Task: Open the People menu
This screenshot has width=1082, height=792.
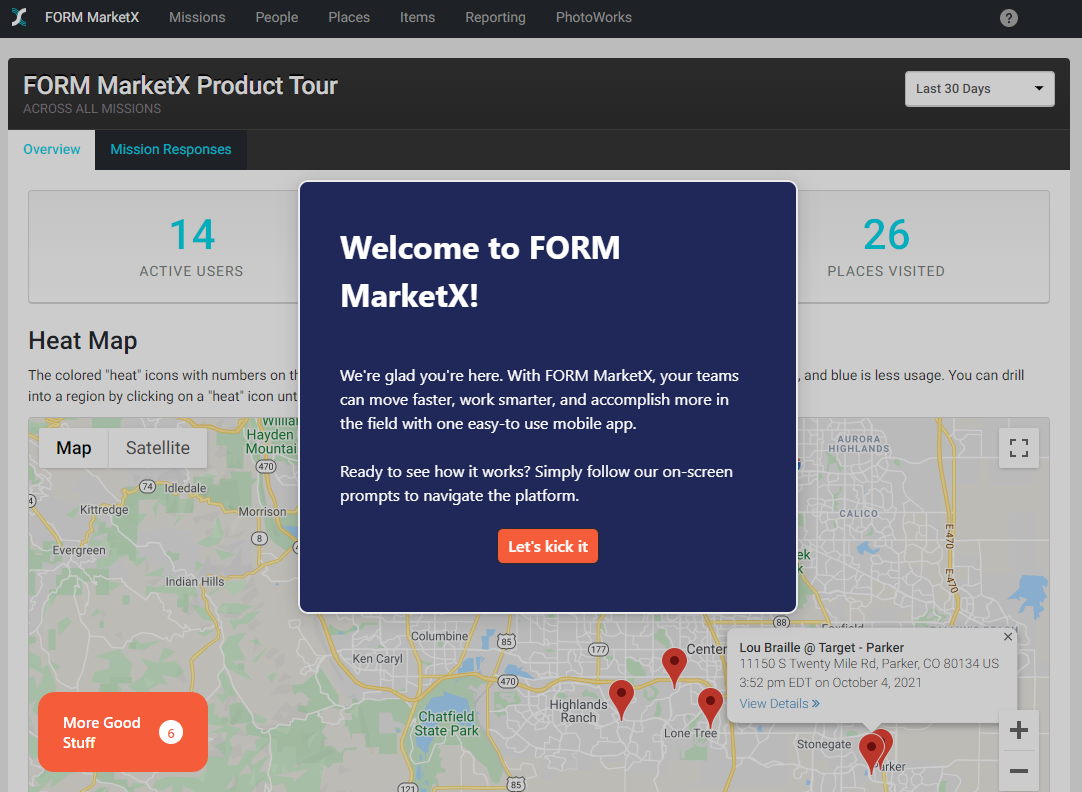Action: pyautogui.click(x=277, y=17)
